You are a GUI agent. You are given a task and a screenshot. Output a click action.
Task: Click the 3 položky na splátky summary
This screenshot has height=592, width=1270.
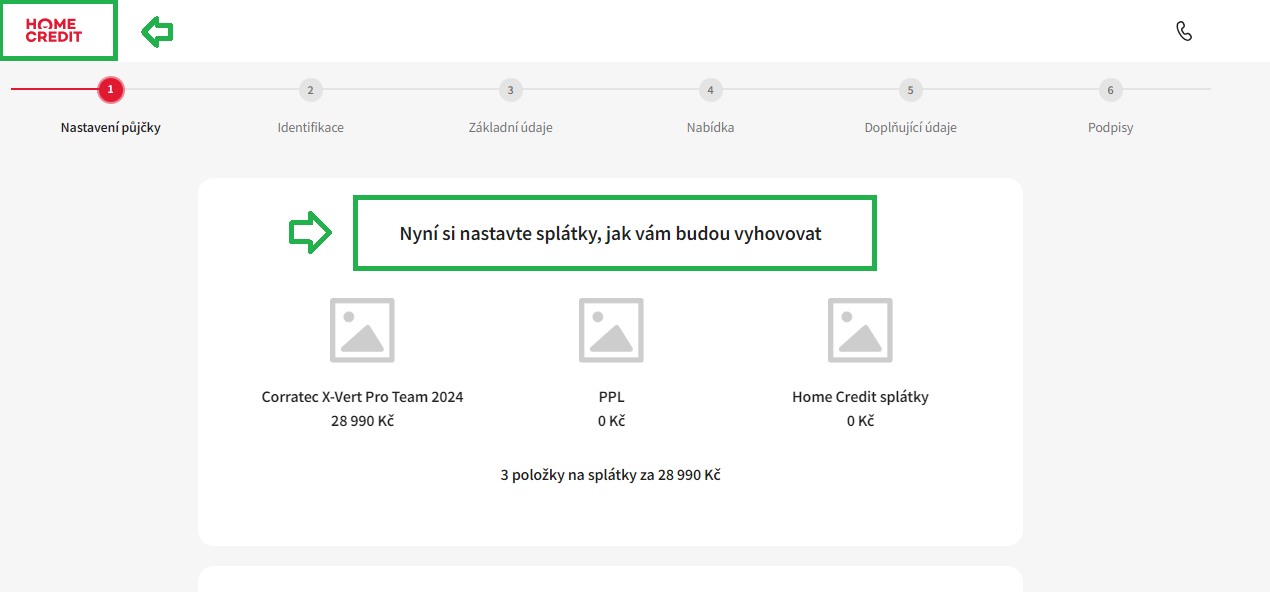pyautogui.click(x=610, y=475)
